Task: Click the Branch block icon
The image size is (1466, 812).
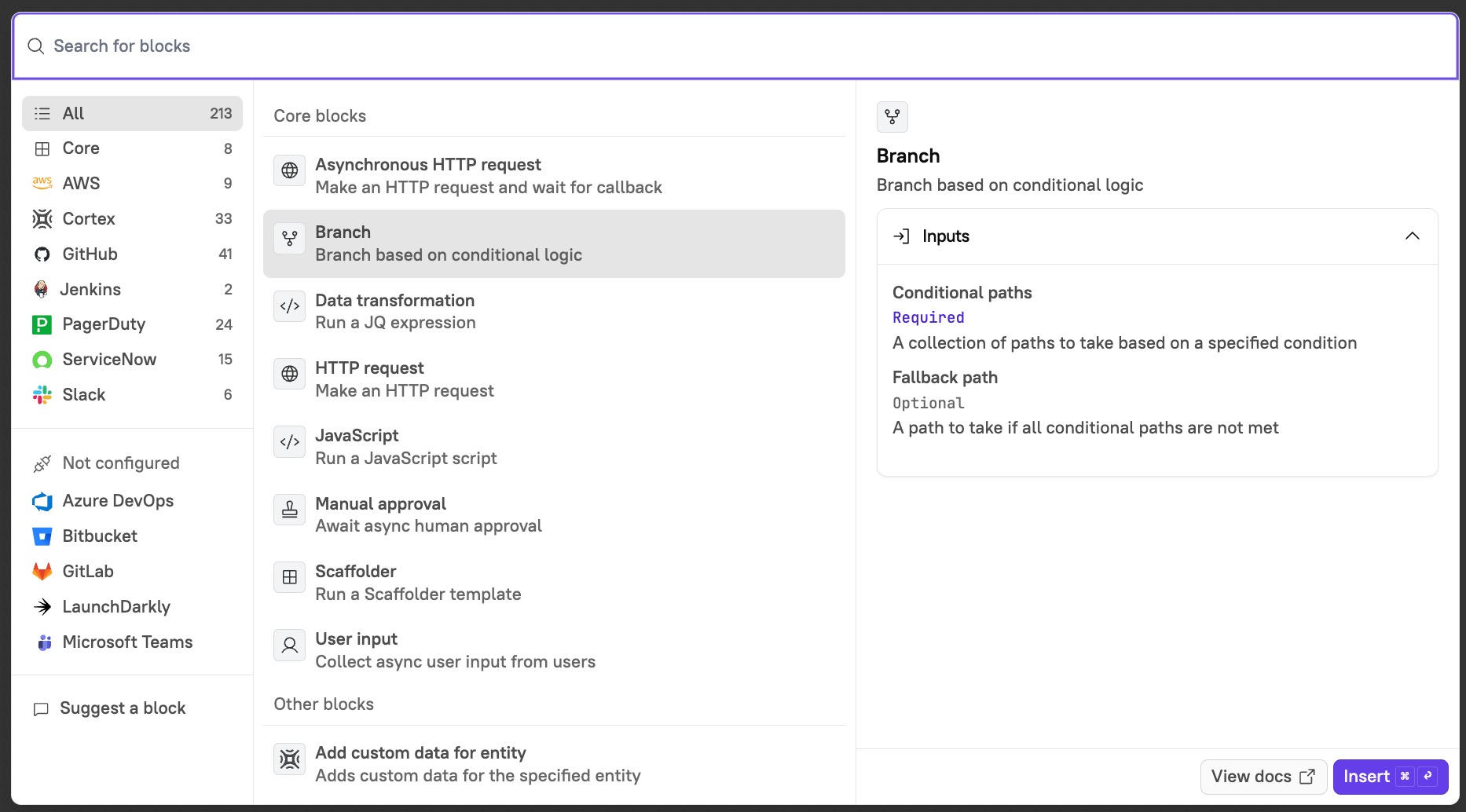Action: click(289, 239)
